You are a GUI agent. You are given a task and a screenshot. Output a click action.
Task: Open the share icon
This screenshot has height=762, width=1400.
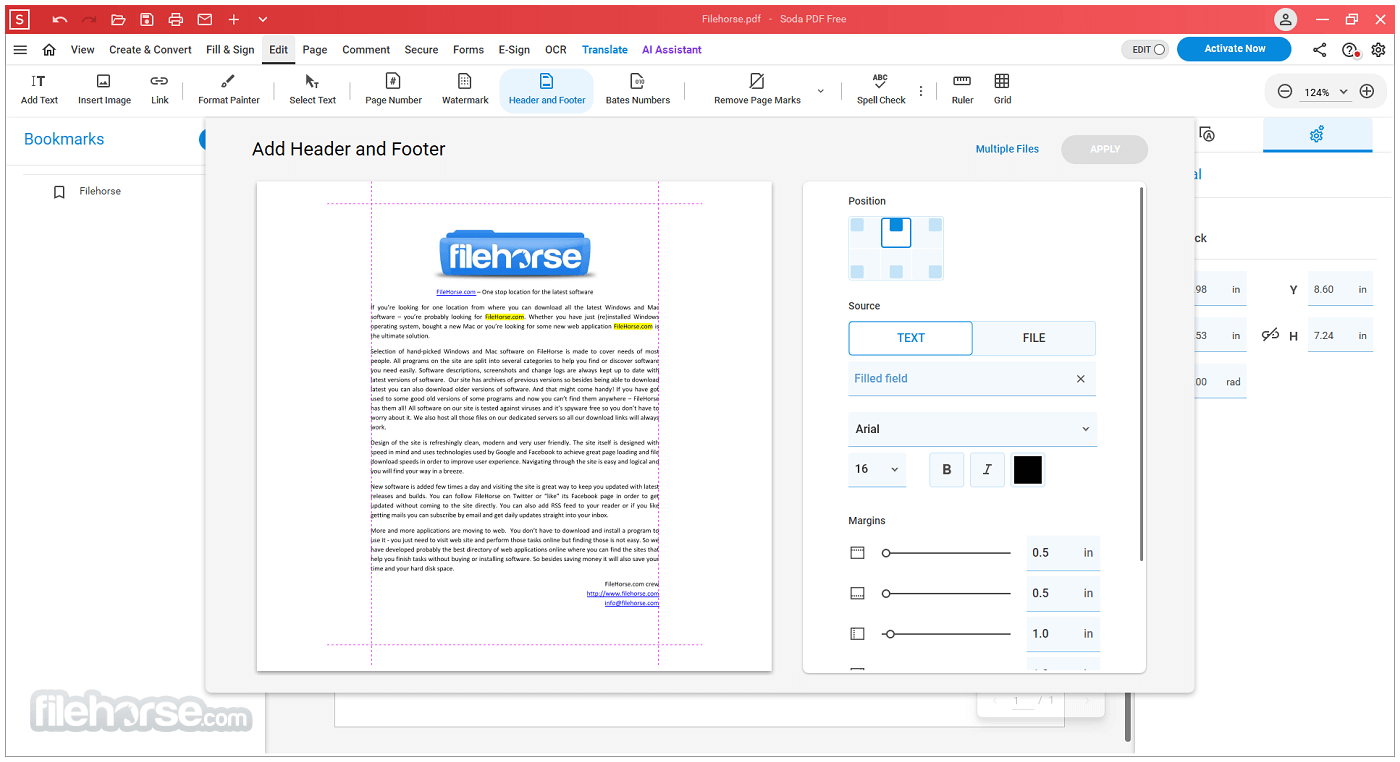click(x=1320, y=50)
